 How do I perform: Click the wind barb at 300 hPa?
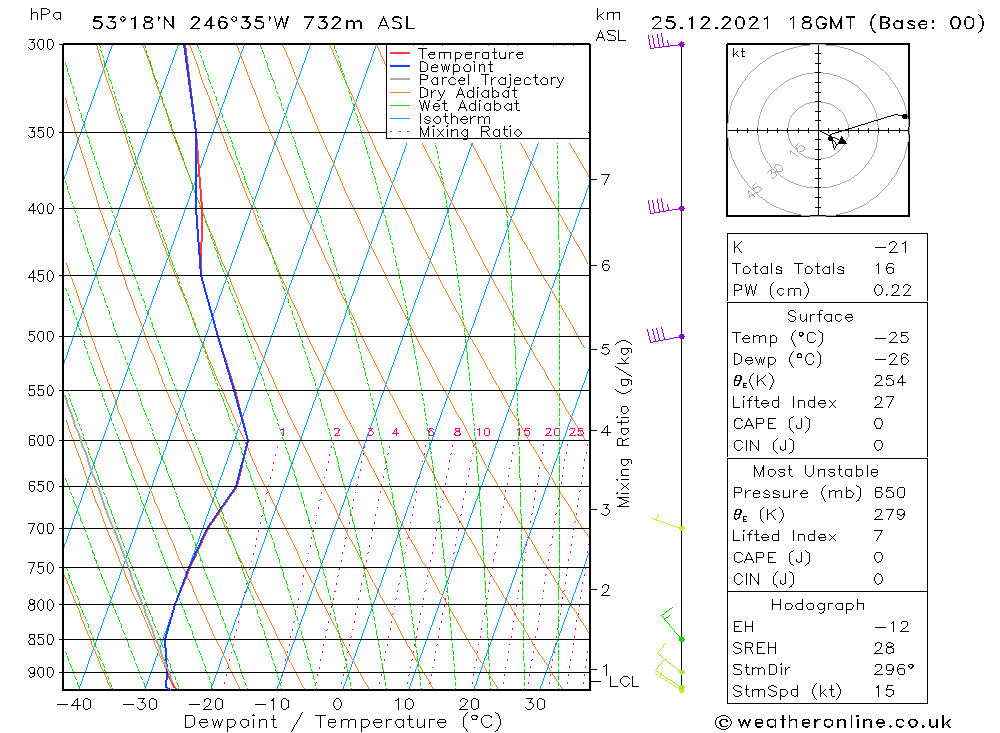point(666,42)
